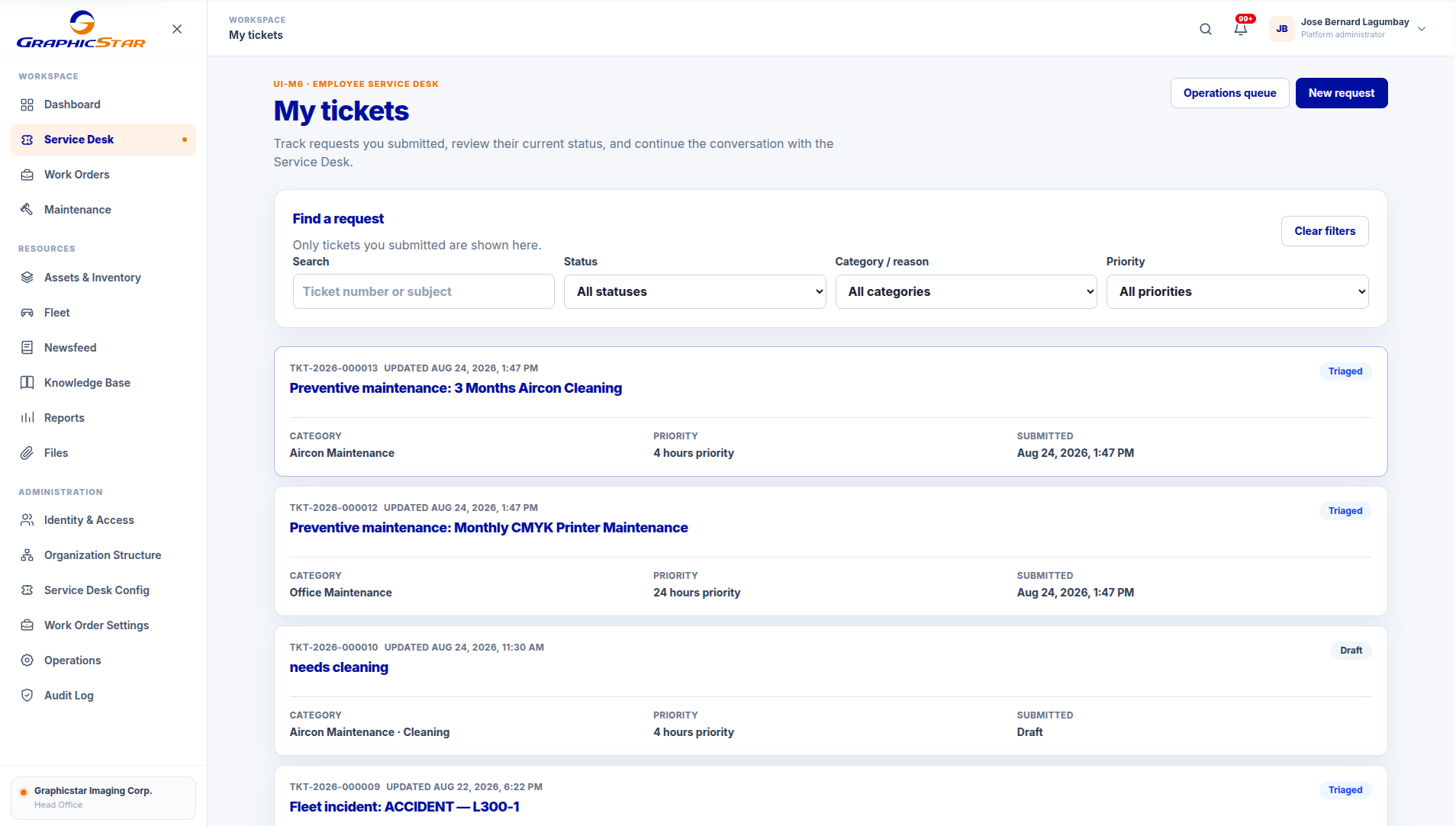Open the needs cleaning ticket

pyautogui.click(x=339, y=667)
